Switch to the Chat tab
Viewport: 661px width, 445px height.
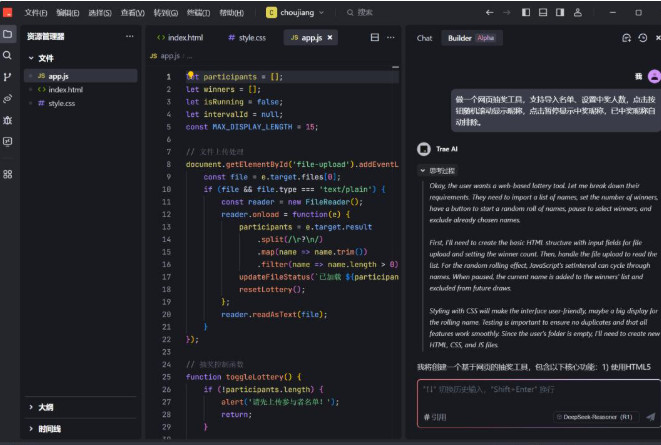[424, 38]
